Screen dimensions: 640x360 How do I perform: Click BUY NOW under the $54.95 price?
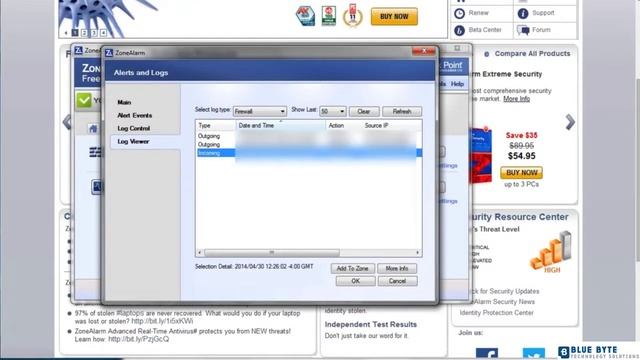coord(521,173)
